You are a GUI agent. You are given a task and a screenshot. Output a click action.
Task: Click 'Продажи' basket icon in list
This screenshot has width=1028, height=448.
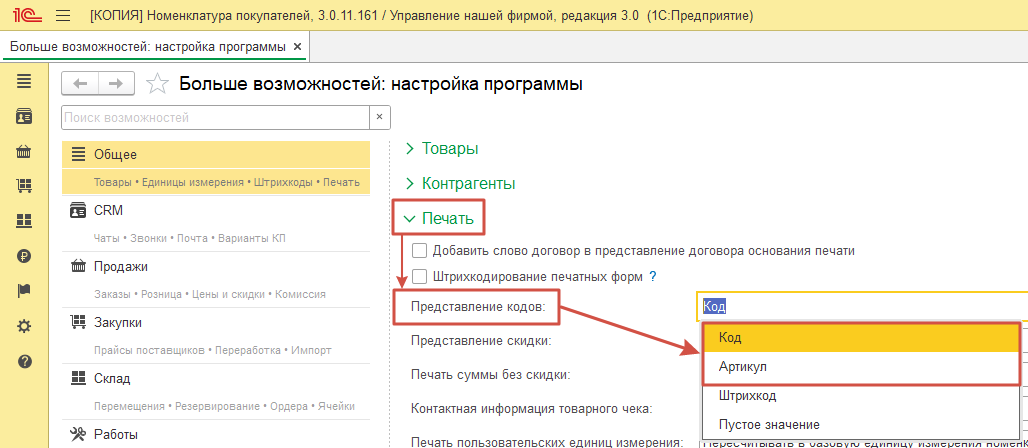coord(78,266)
